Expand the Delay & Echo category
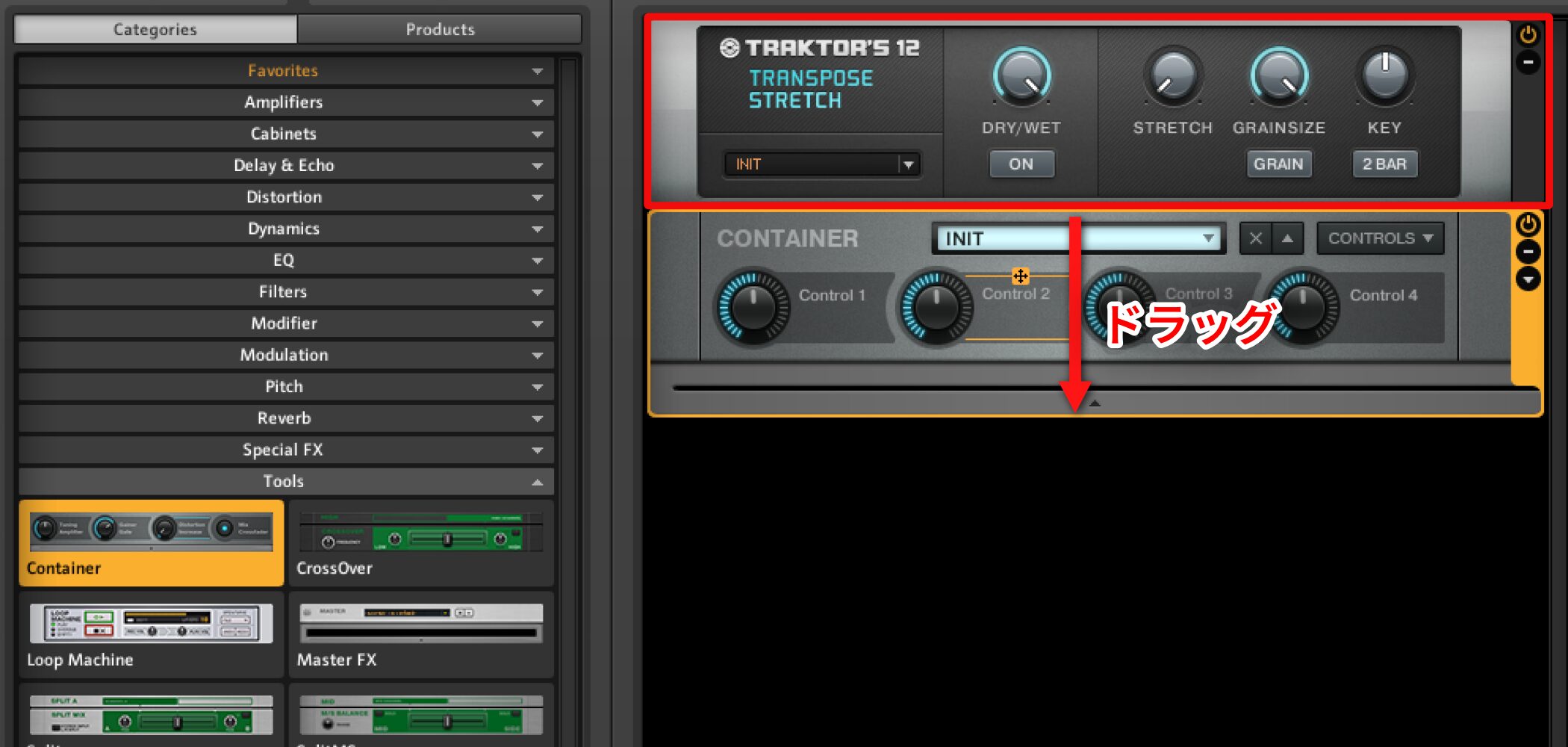 (286, 166)
